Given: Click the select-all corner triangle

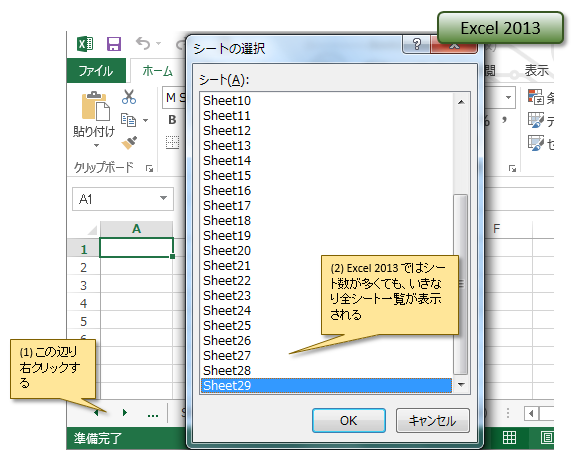Looking at the screenshot, I should (92, 229).
